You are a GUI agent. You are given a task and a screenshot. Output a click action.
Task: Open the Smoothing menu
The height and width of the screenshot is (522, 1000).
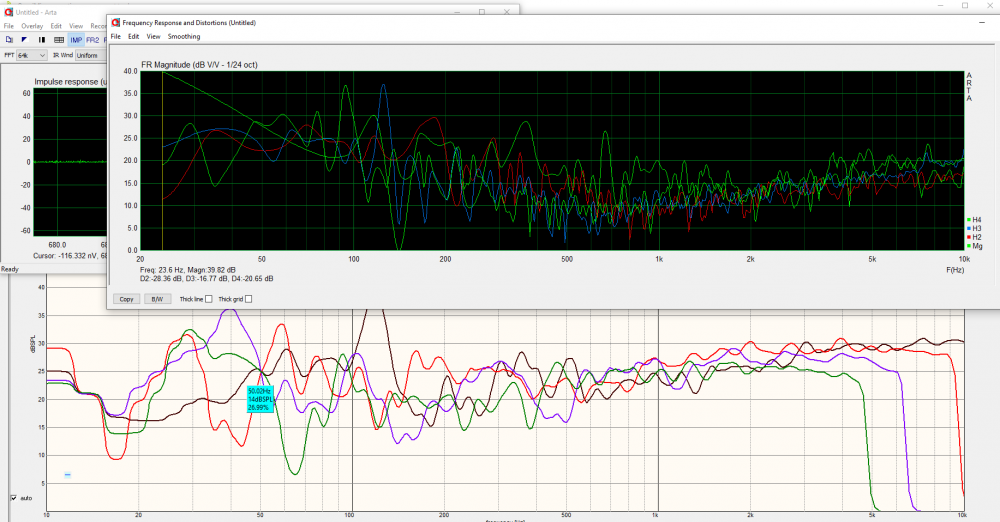coord(183,36)
